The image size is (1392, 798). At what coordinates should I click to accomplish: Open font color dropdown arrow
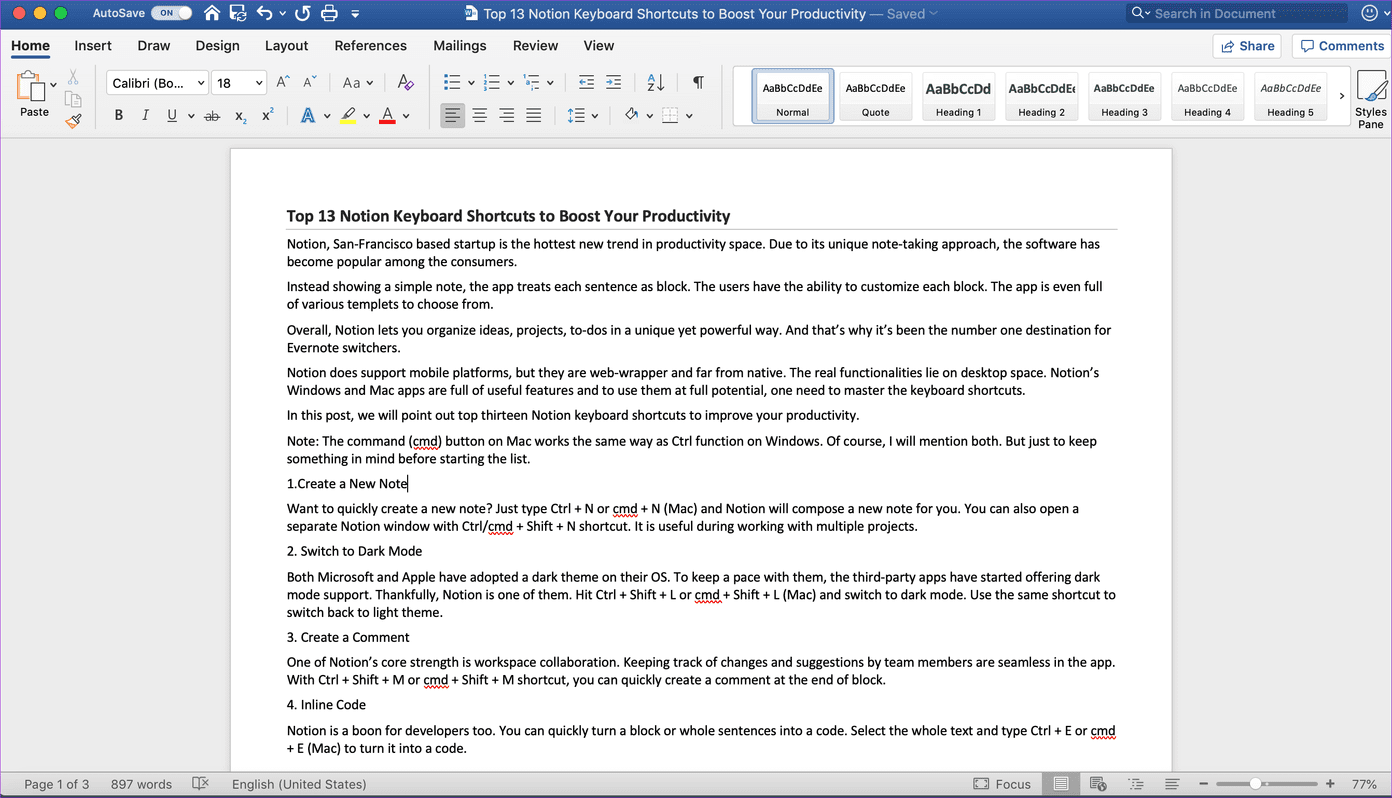[406, 116]
